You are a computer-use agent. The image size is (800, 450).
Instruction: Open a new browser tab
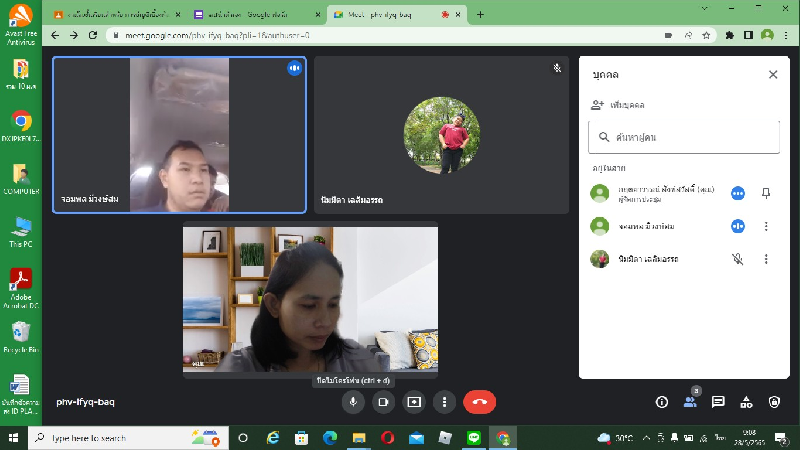click(x=480, y=15)
